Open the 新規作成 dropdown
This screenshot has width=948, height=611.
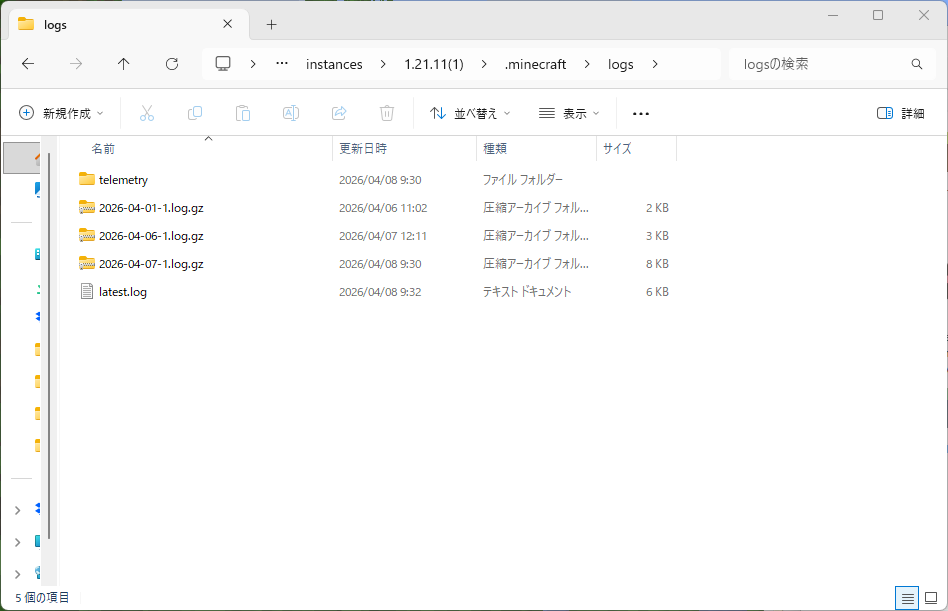point(62,113)
